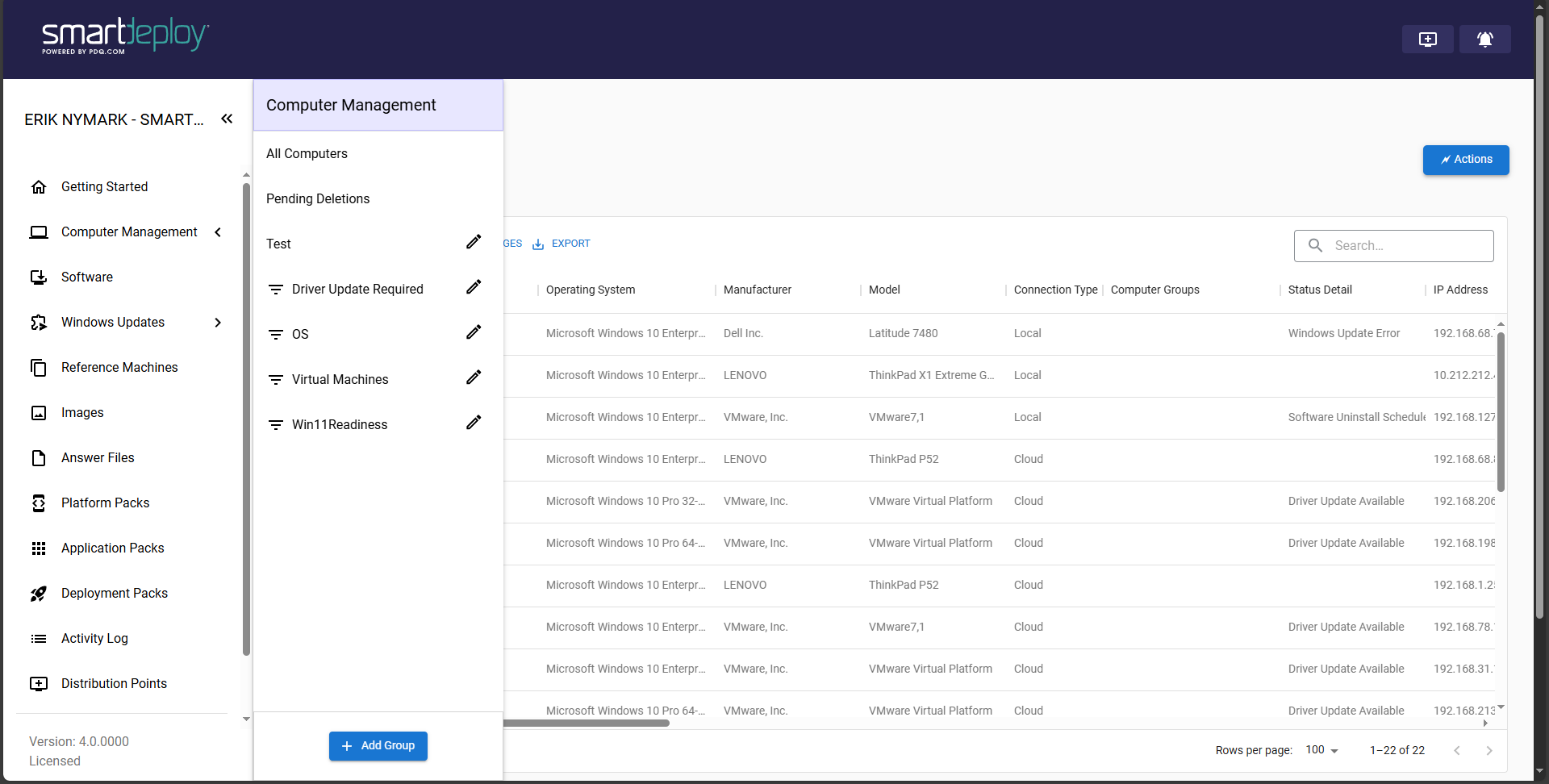
Task: Open the Rows per page dropdown
Action: (1321, 750)
